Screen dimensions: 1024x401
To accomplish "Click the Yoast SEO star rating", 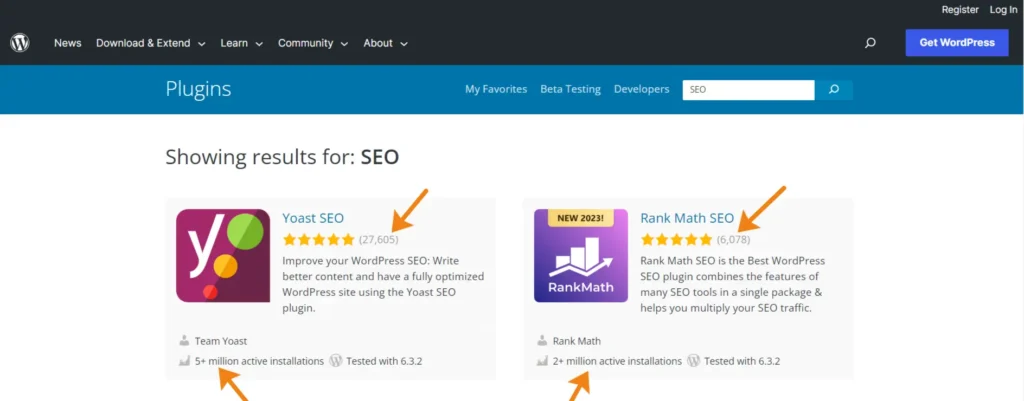I will pyautogui.click(x=319, y=240).
